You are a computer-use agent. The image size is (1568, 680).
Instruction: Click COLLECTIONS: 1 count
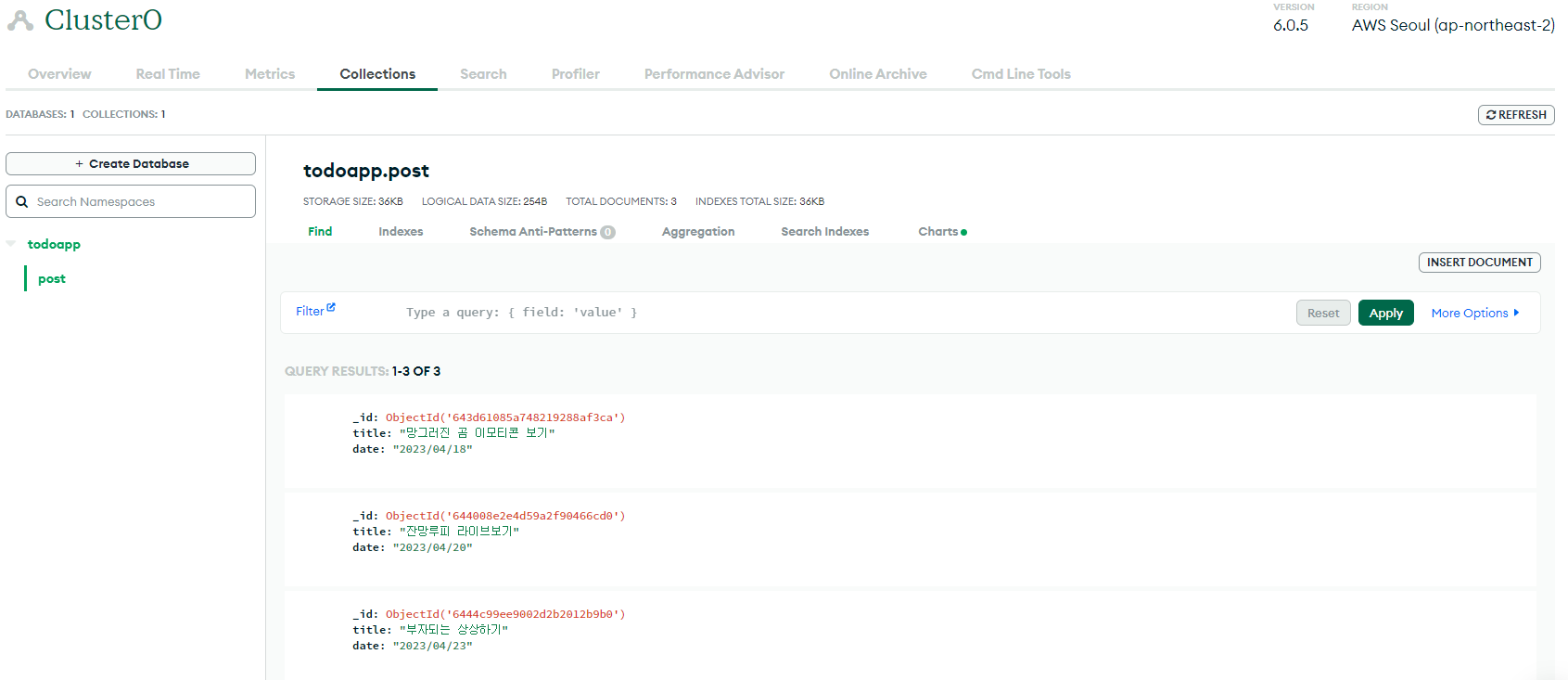pos(124,114)
